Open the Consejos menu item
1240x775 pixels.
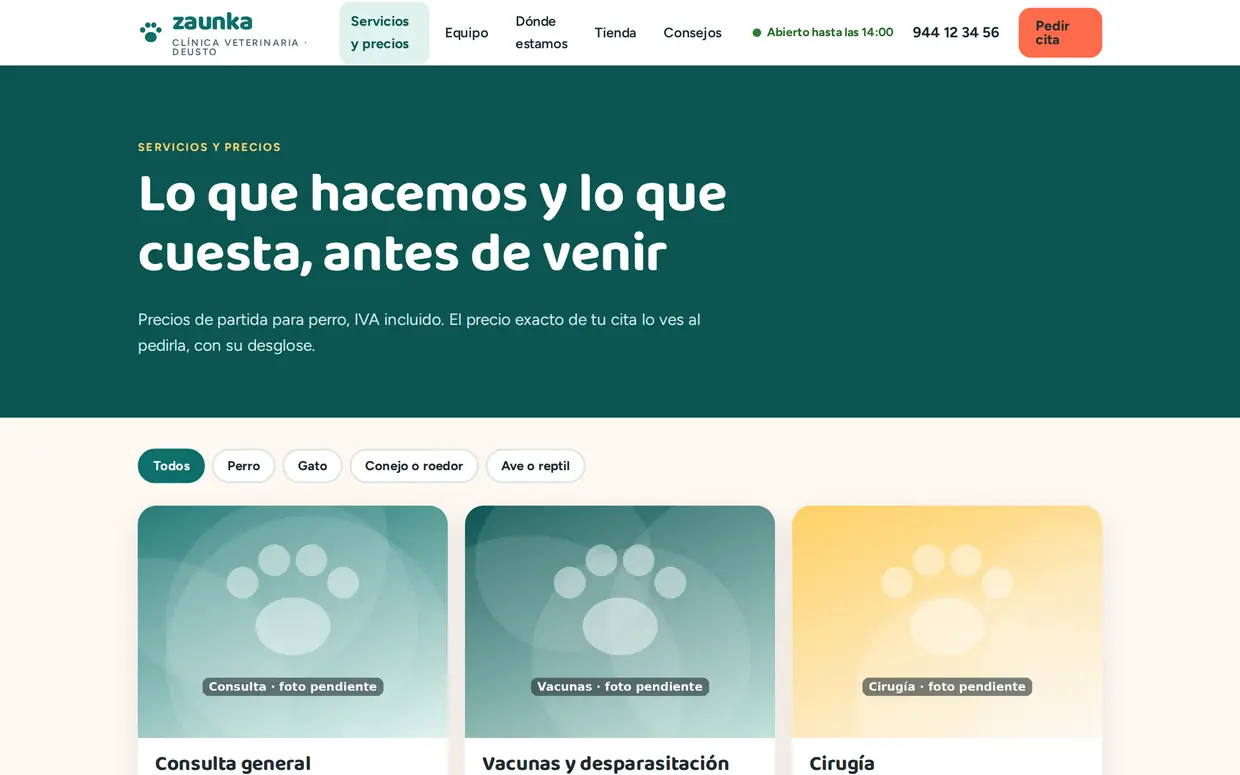[x=692, y=33]
